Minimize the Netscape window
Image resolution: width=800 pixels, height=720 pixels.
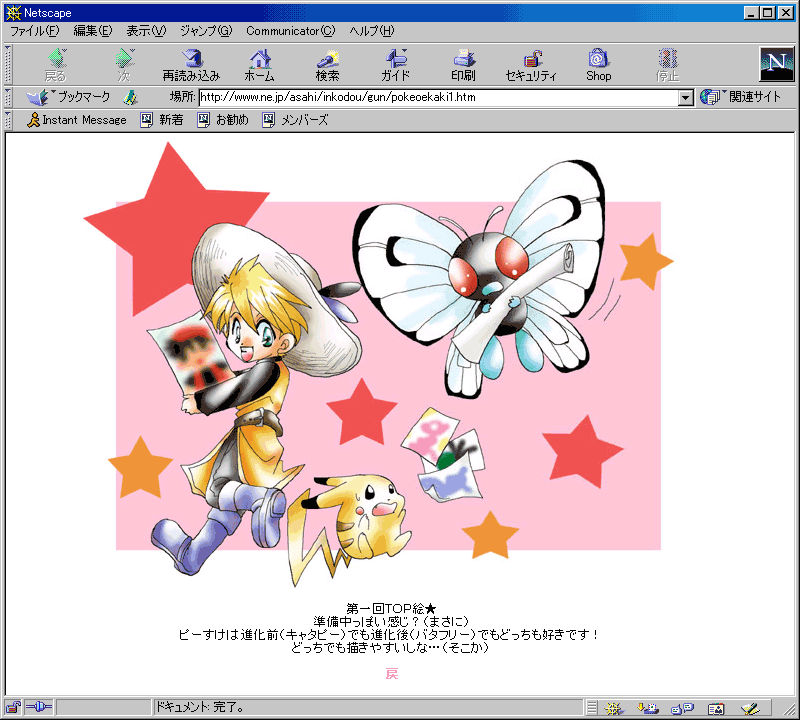pos(751,13)
